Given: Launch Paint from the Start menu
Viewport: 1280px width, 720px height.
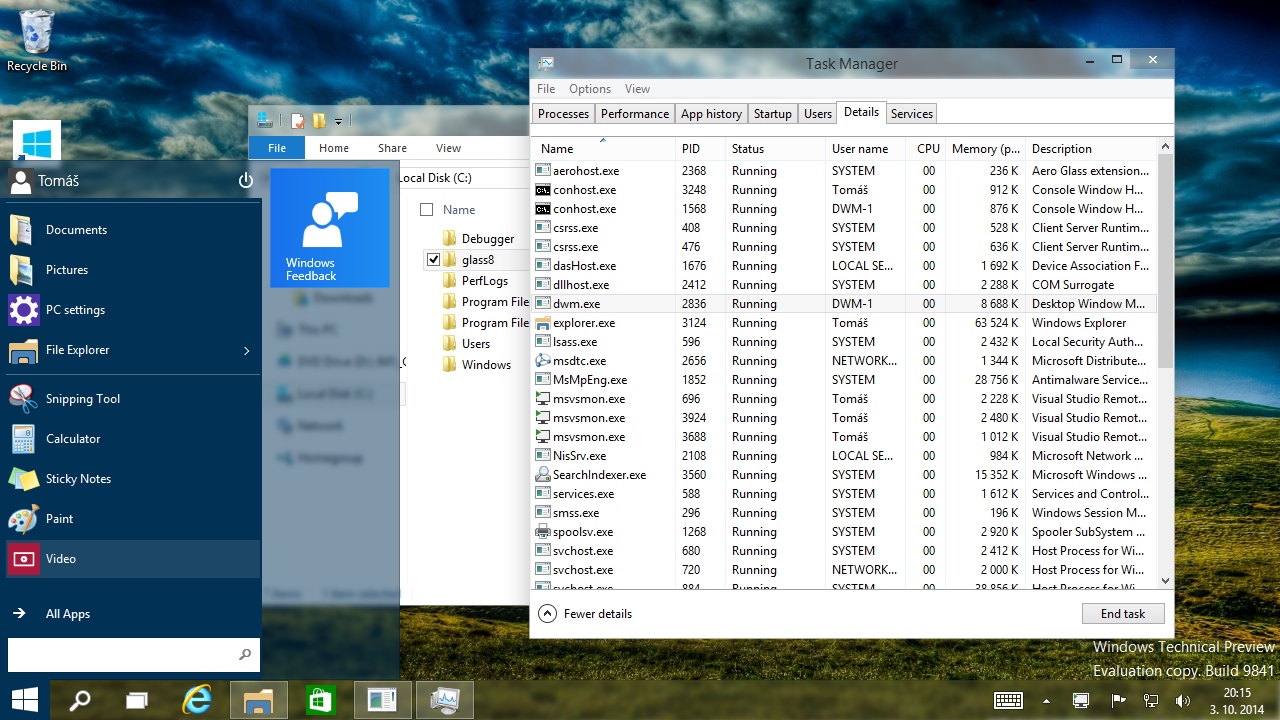Looking at the screenshot, I should click(x=60, y=518).
